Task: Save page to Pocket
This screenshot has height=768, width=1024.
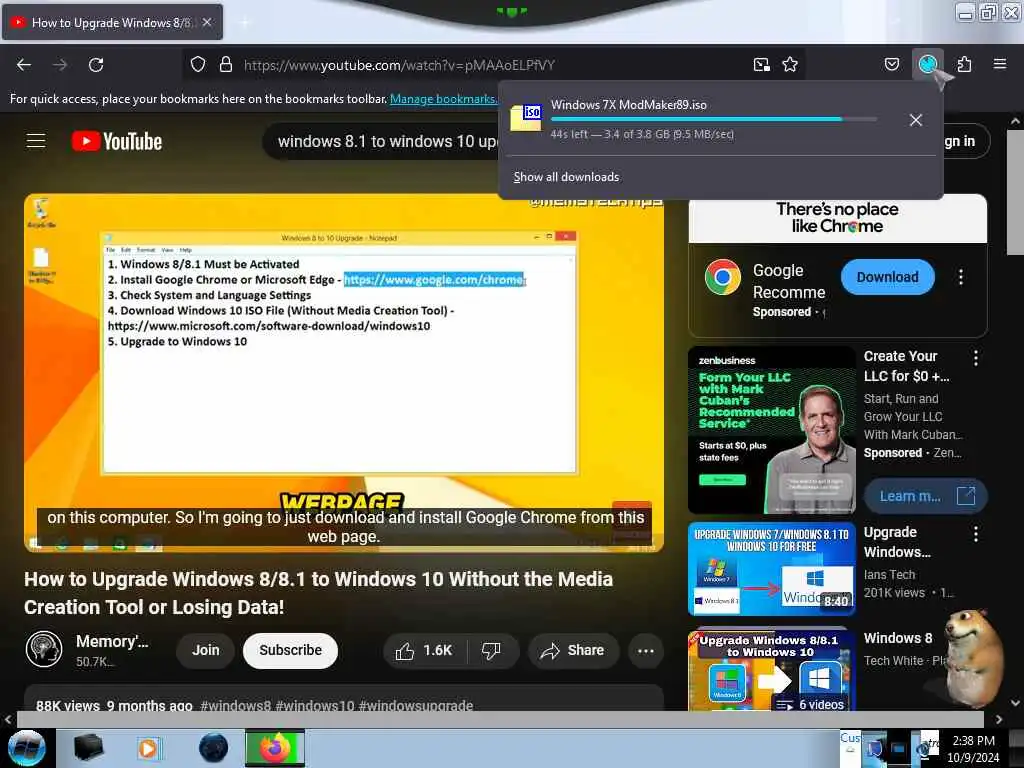Action: pos(891,65)
